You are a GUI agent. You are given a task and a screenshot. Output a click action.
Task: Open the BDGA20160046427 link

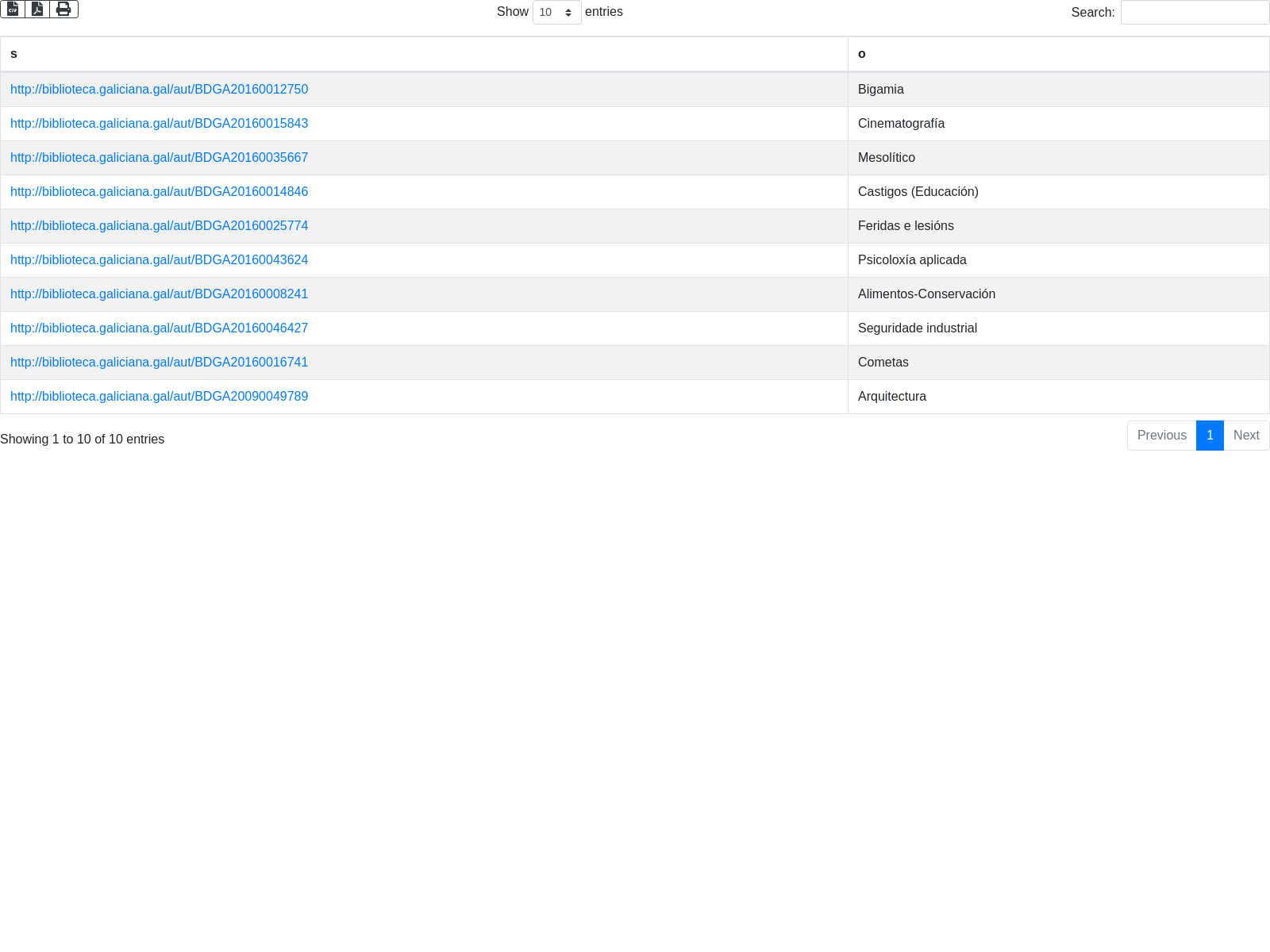(x=159, y=328)
